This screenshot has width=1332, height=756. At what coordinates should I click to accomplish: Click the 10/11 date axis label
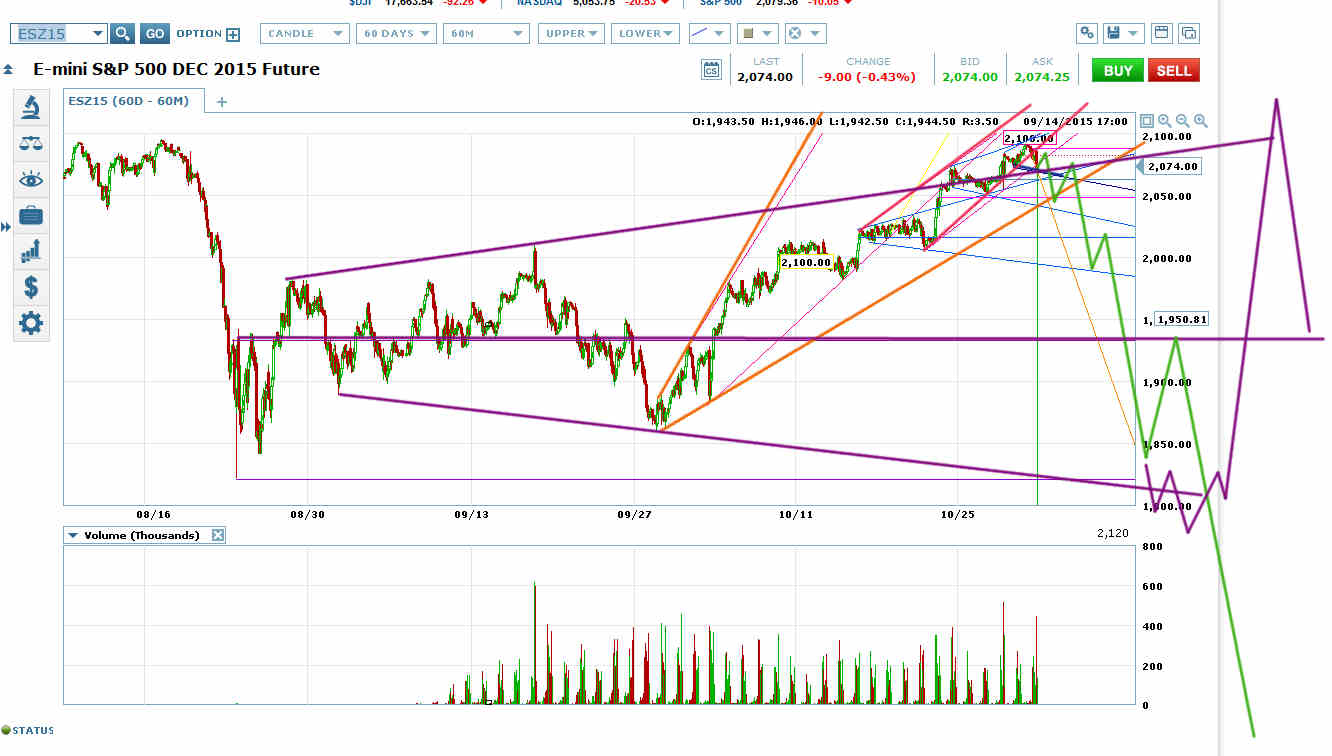pyautogui.click(x=795, y=515)
